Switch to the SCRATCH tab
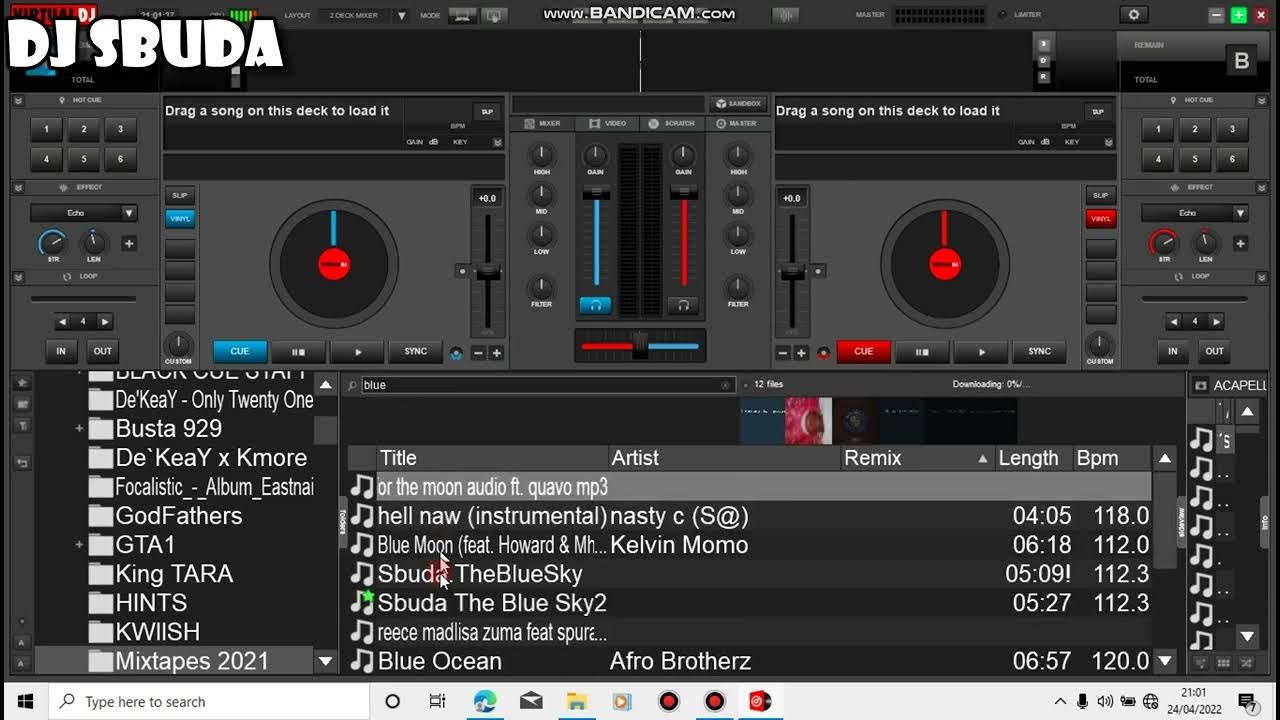Viewport: 1280px width, 720px height. [672, 123]
